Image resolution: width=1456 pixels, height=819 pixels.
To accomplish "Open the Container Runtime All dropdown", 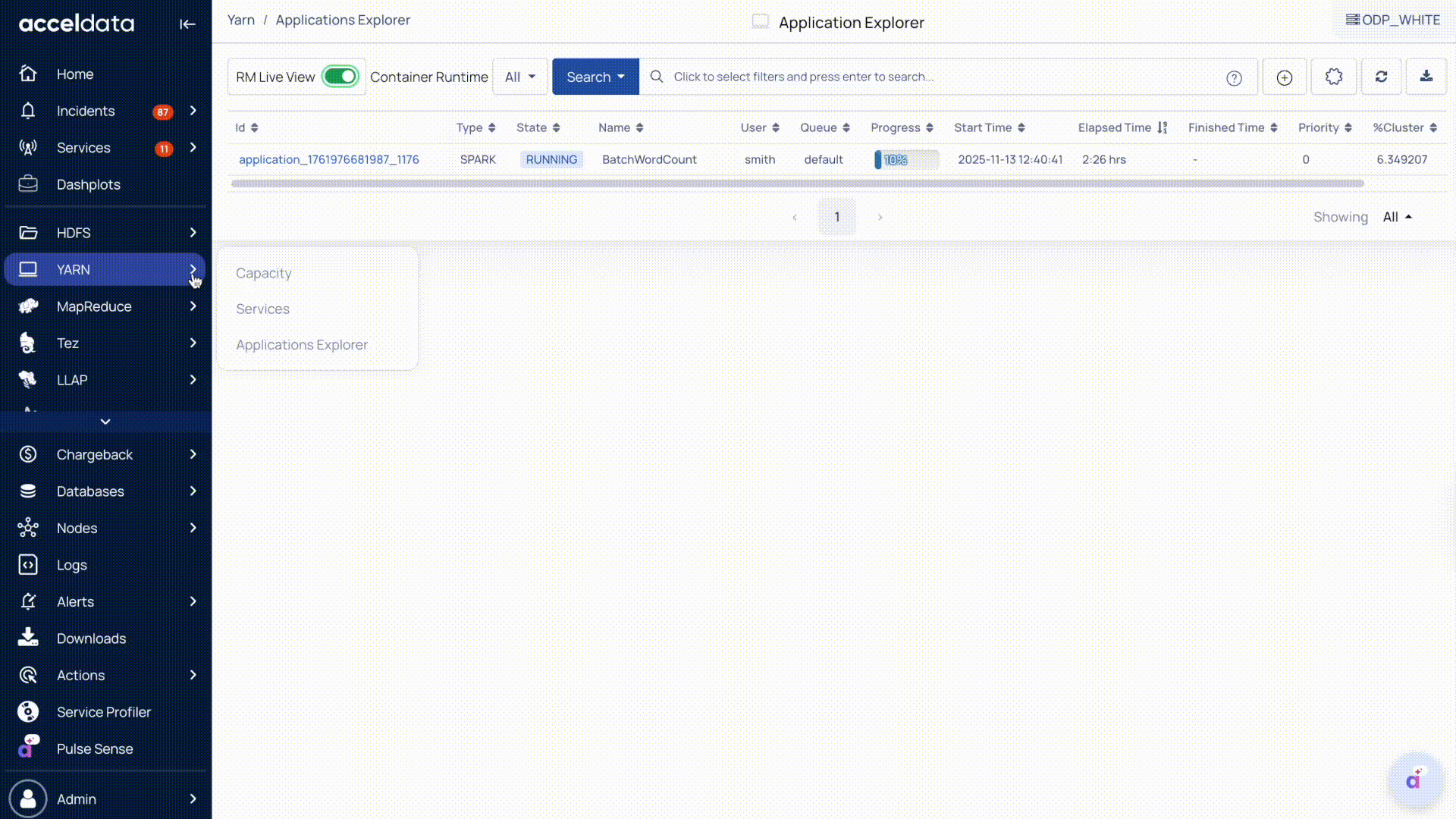I will [519, 77].
